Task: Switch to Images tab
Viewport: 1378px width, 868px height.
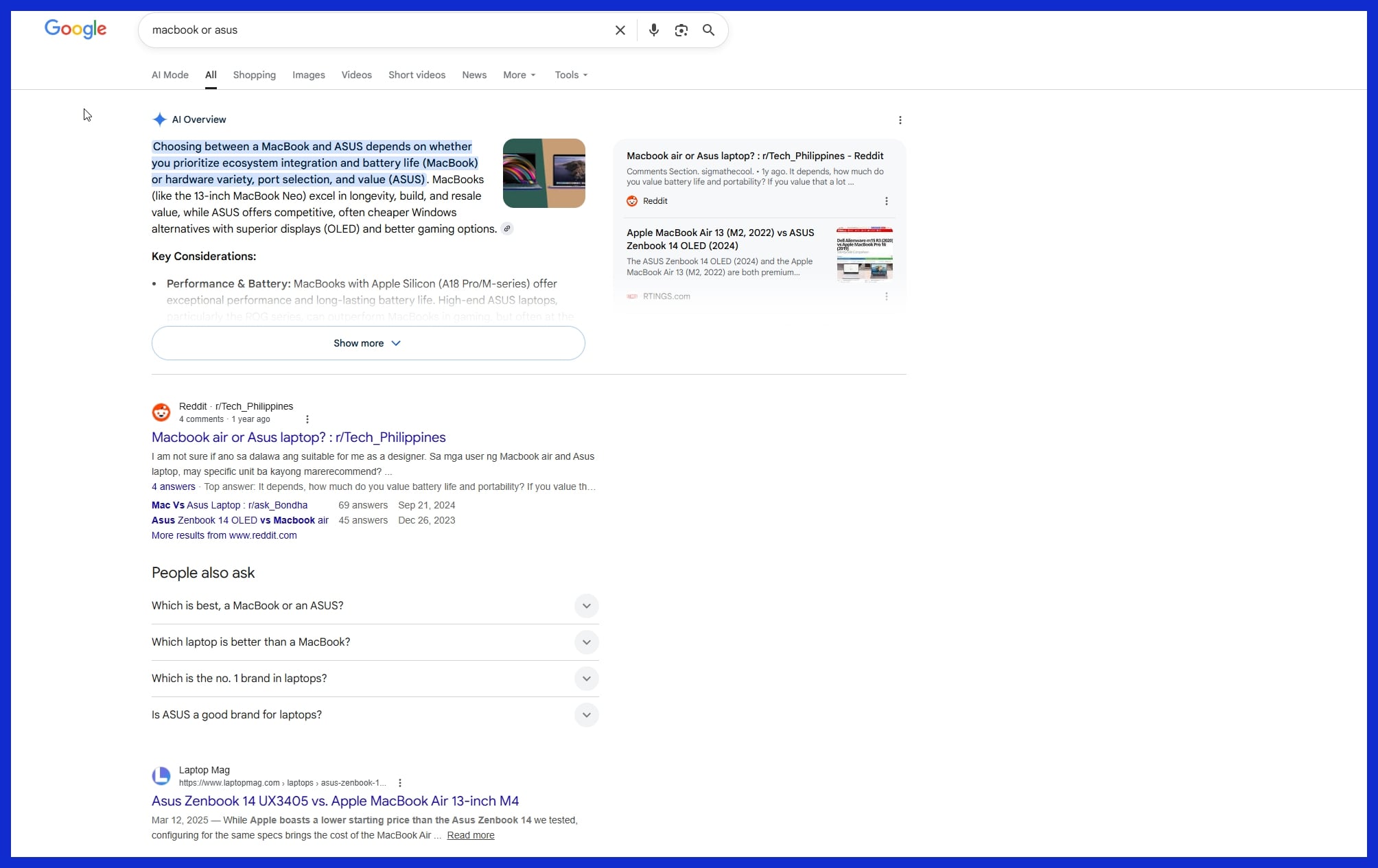Action: pyautogui.click(x=309, y=75)
